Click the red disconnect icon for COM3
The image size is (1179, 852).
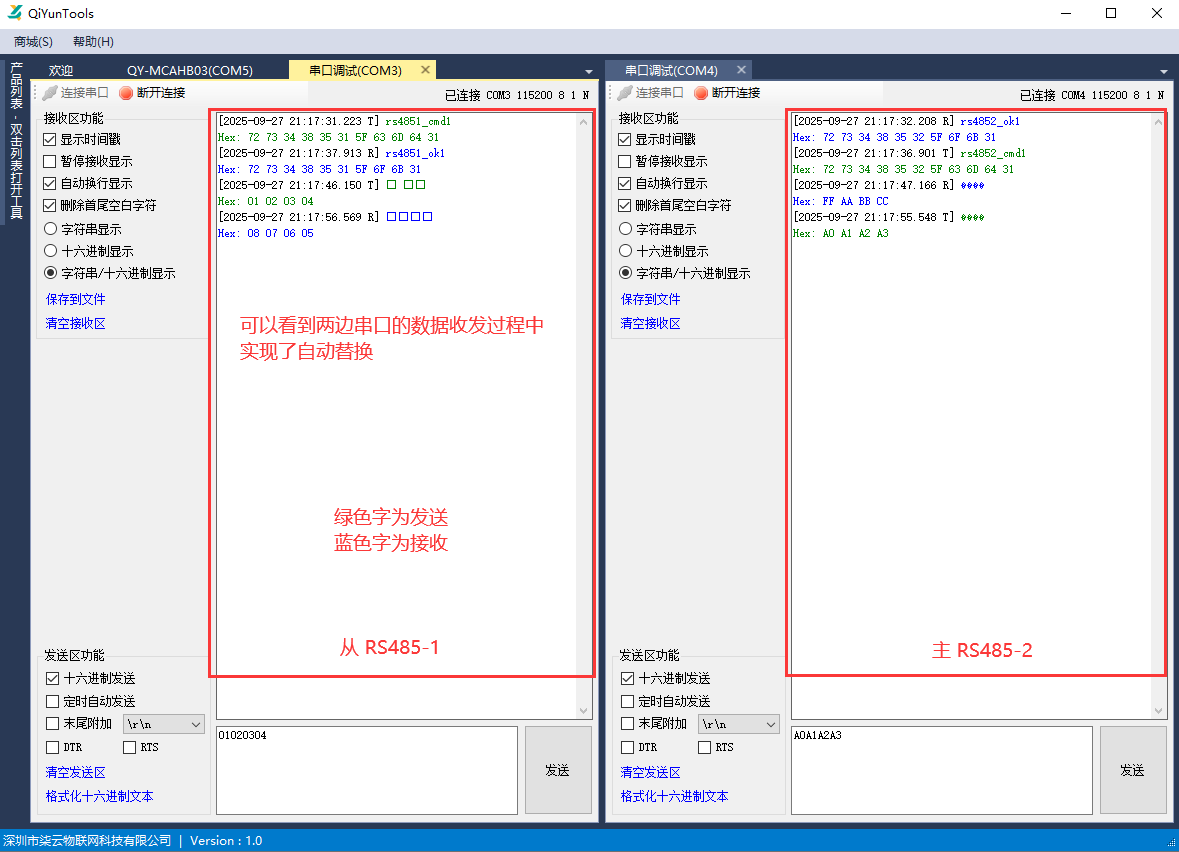(126, 93)
